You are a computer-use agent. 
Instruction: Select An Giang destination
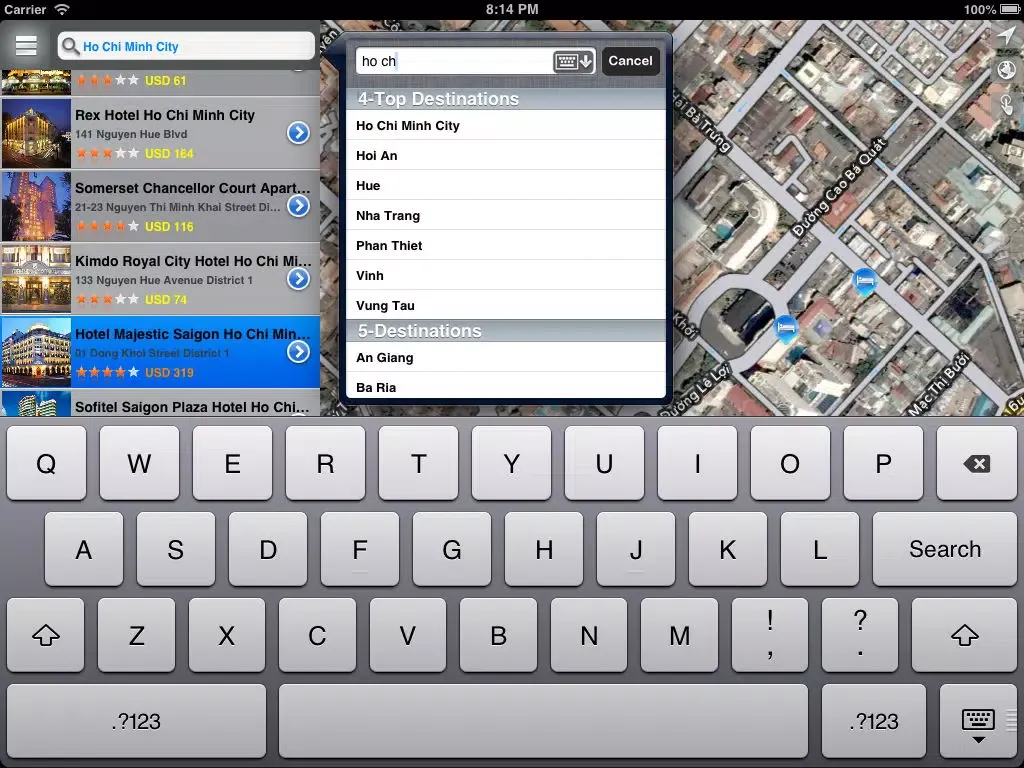point(505,357)
